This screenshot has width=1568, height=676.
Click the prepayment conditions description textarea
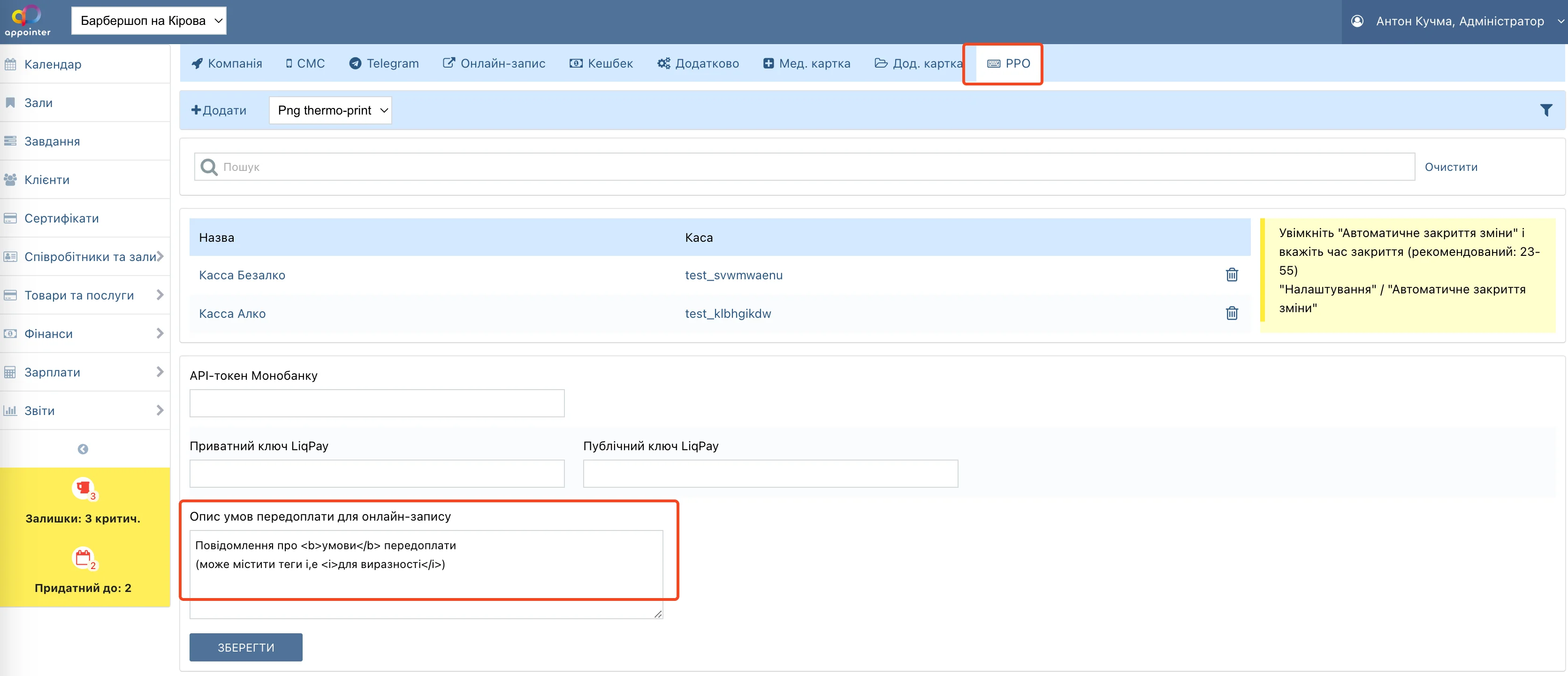pyautogui.click(x=426, y=574)
